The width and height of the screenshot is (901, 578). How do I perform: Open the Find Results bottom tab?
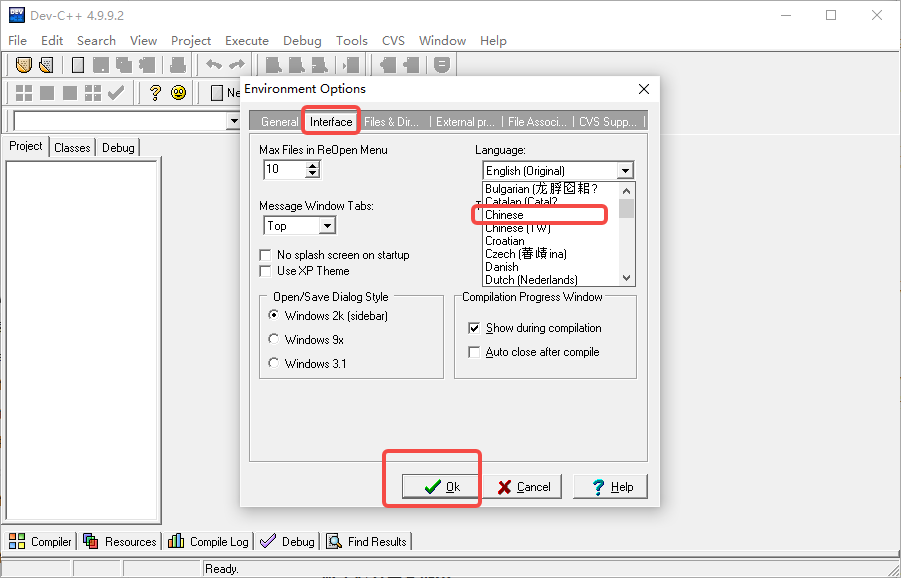[x=367, y=541]
